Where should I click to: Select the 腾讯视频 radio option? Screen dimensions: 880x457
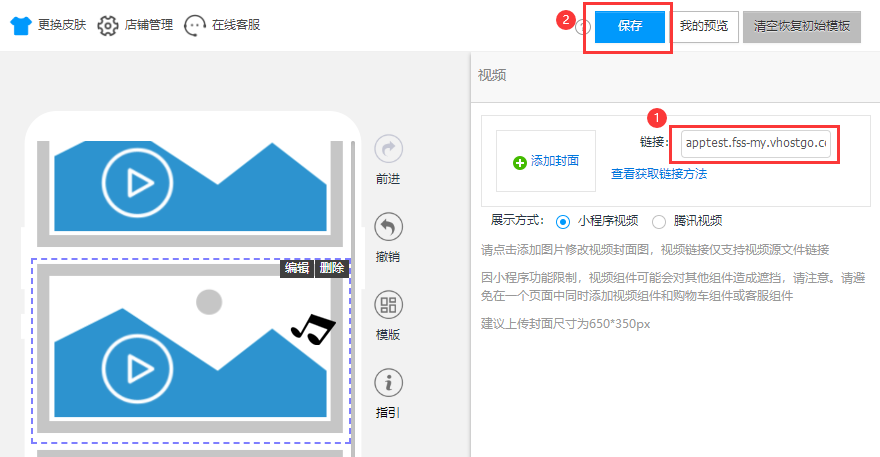coord(659,221)
